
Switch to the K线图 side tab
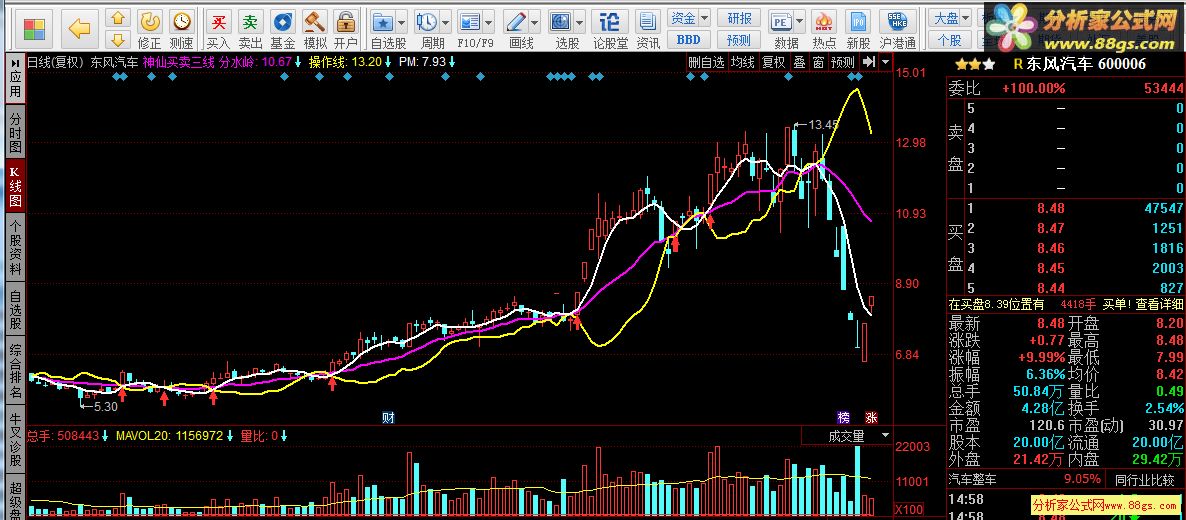pyautogui.click(x=15, y=185)
